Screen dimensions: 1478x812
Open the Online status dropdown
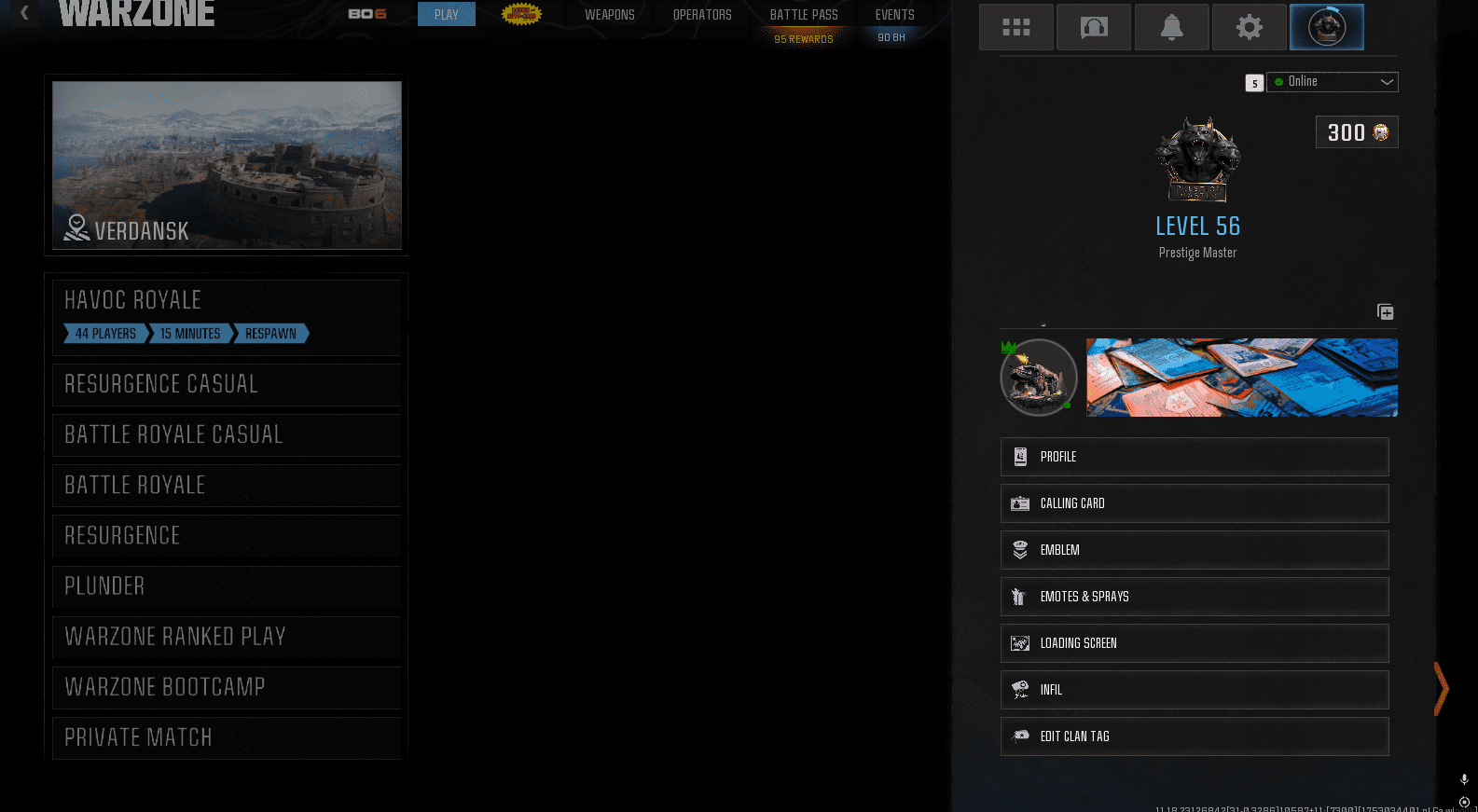point(1332,82)
